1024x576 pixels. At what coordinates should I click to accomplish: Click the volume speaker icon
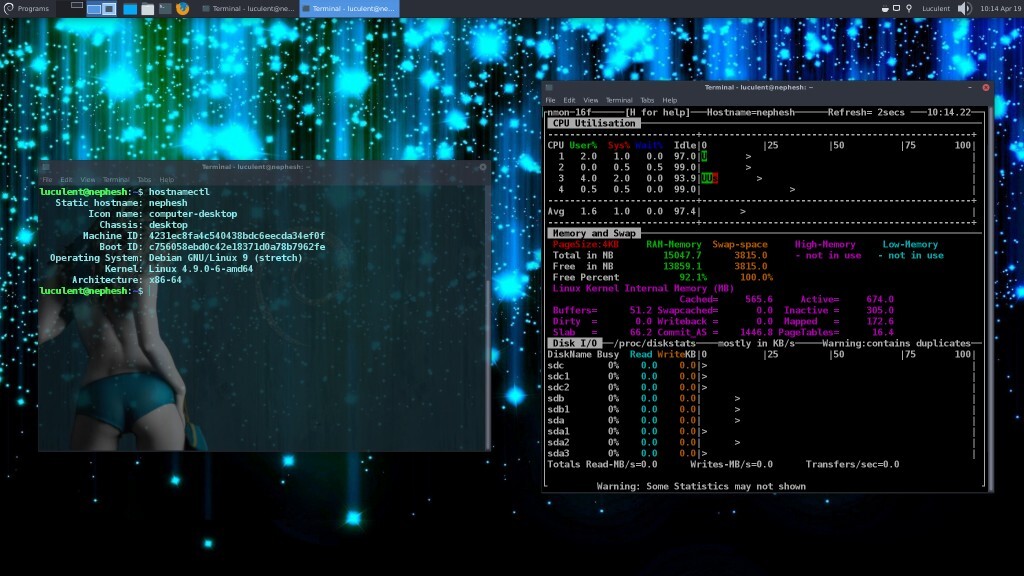pyautogui.click(x=964, y=8)
